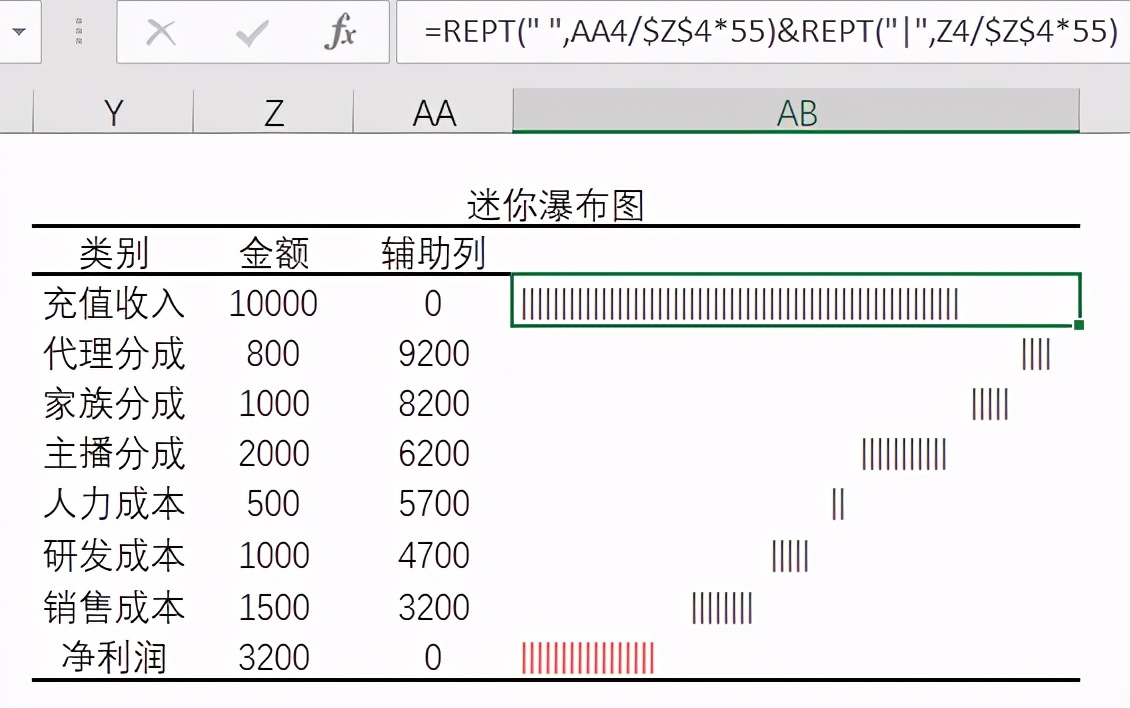Viewport: 1130px width, 708px height.
Task: Select cell with amount 500
Action: (x=273, y=503)
